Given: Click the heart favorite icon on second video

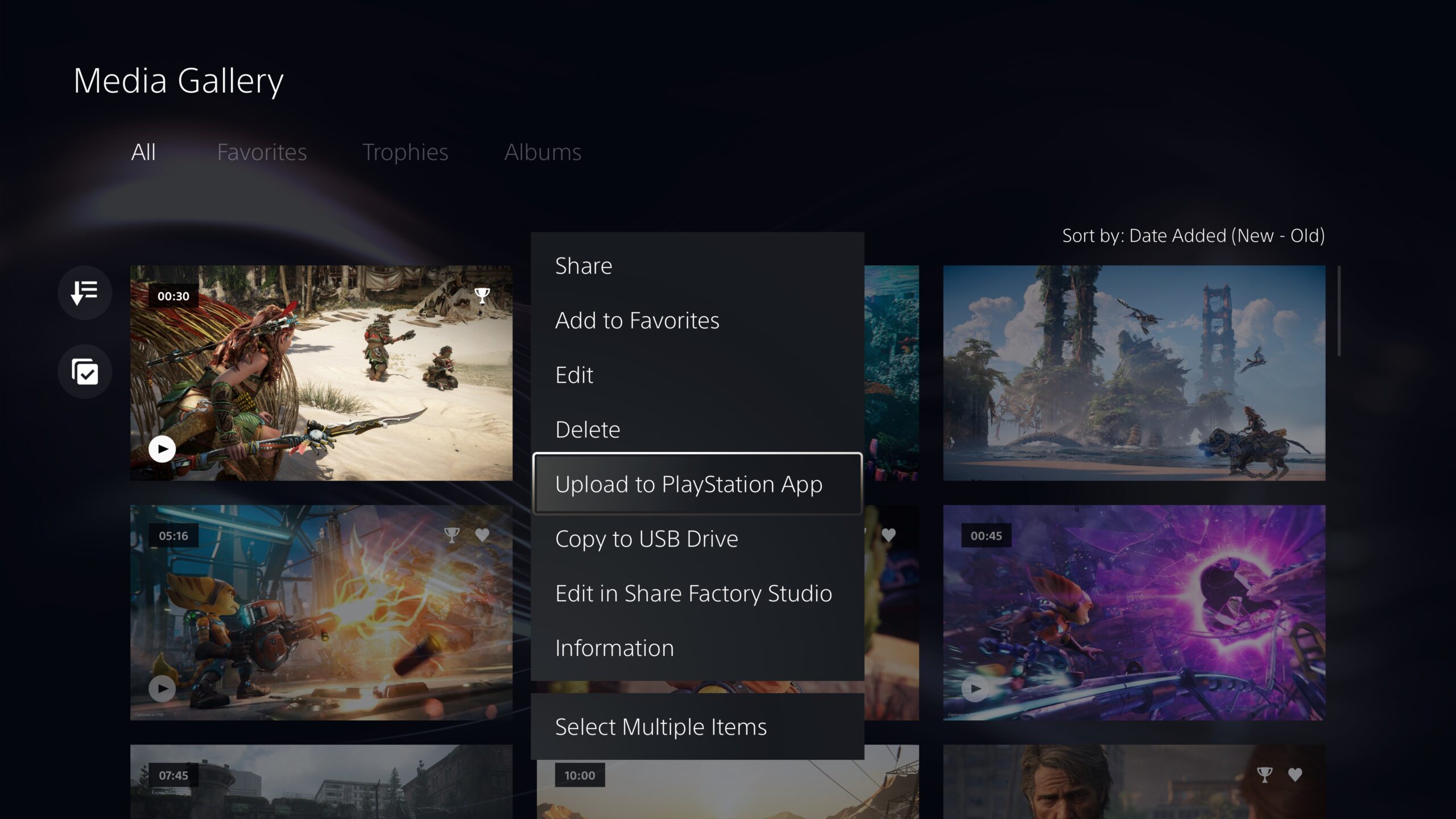Looking at the screenshot, I should click(x=483, y=534).
